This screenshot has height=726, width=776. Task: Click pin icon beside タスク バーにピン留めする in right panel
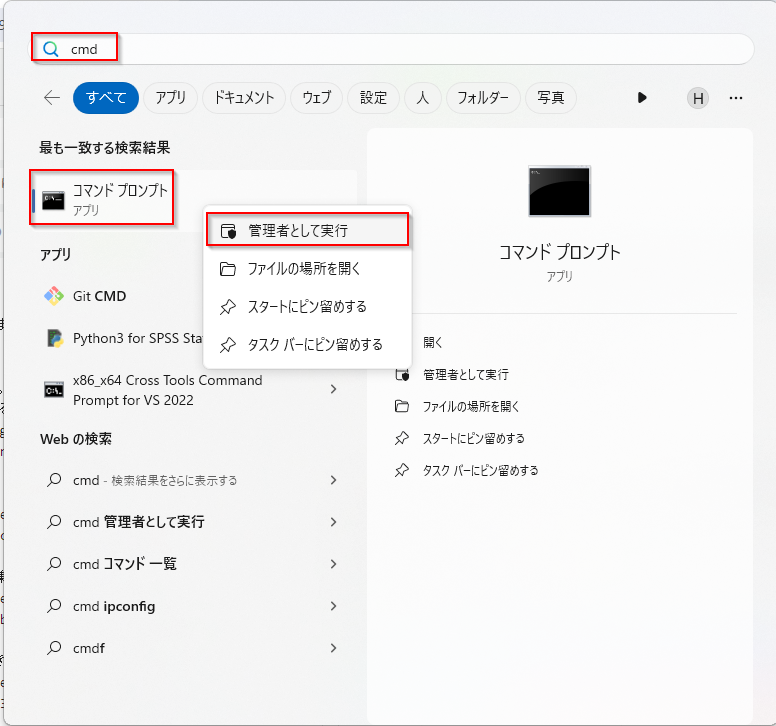[402, 470]
